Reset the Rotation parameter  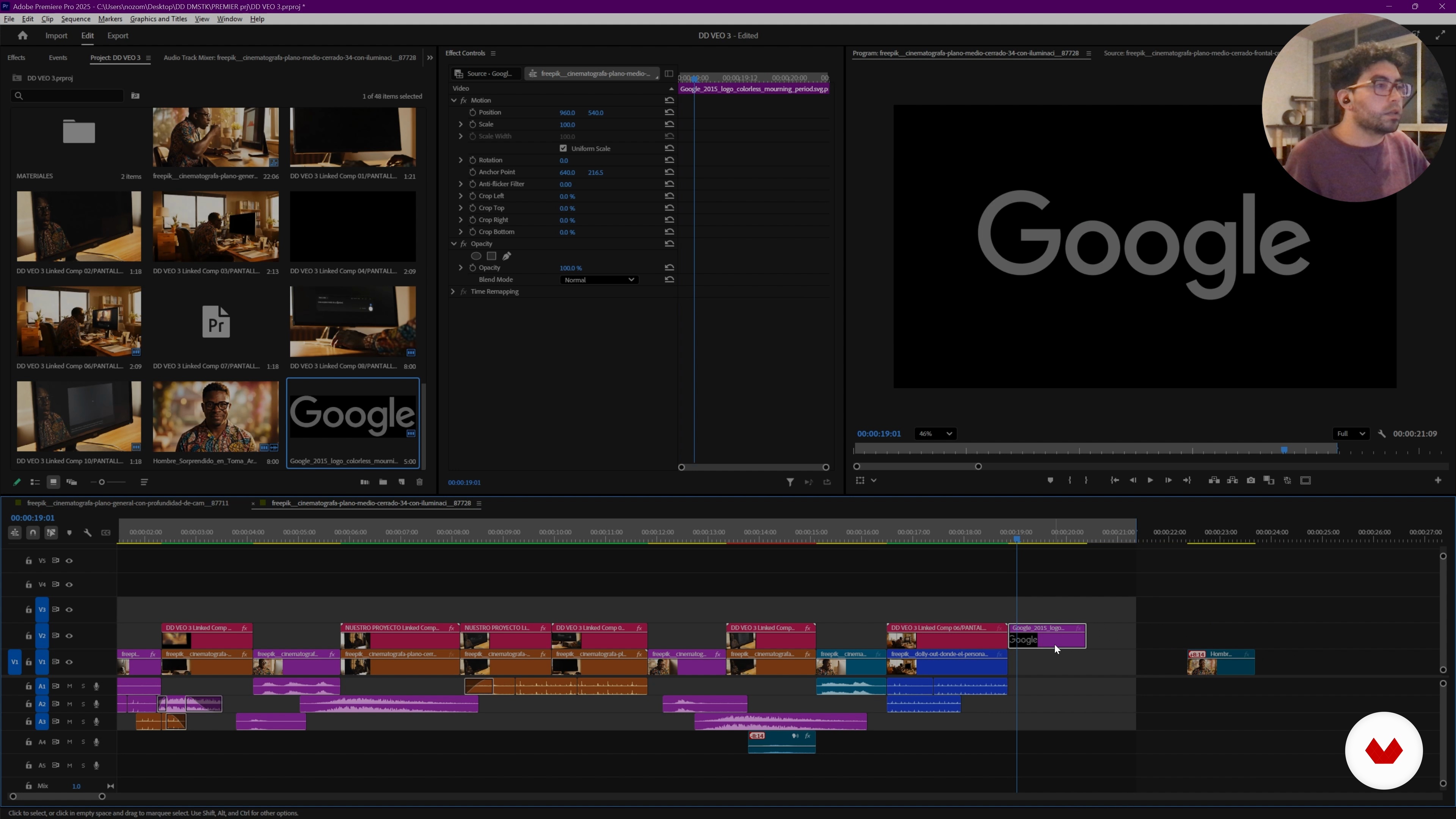(670, 160)
